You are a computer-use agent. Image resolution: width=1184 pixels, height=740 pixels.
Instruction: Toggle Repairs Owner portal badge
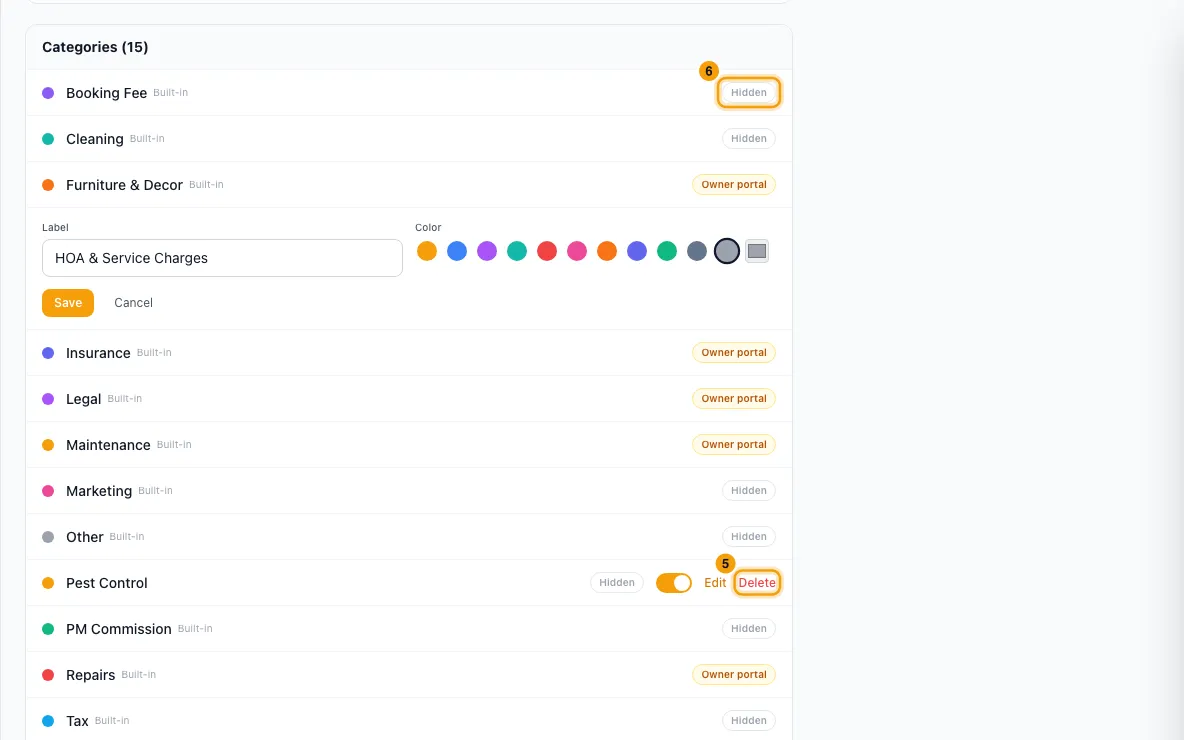click(x=734, y=675)
